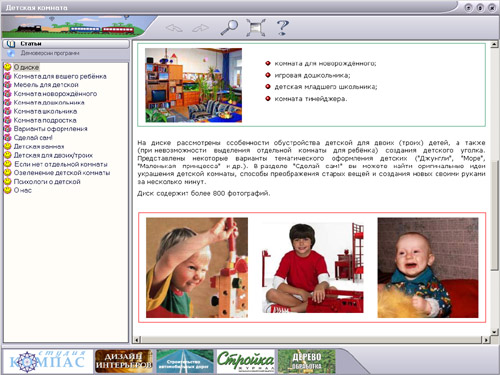Open the Дизайн интерьеров disc banner
Viewport: 500px width, 375px height.
click(x=124, y=361)
